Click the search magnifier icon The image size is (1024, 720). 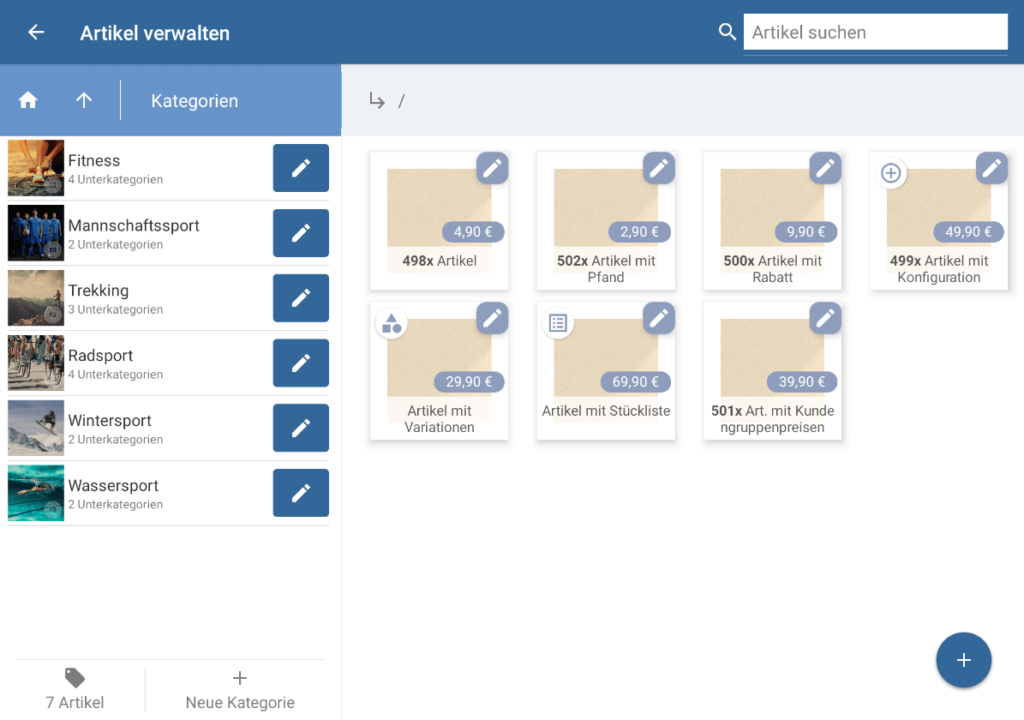(x=727, y=32)
